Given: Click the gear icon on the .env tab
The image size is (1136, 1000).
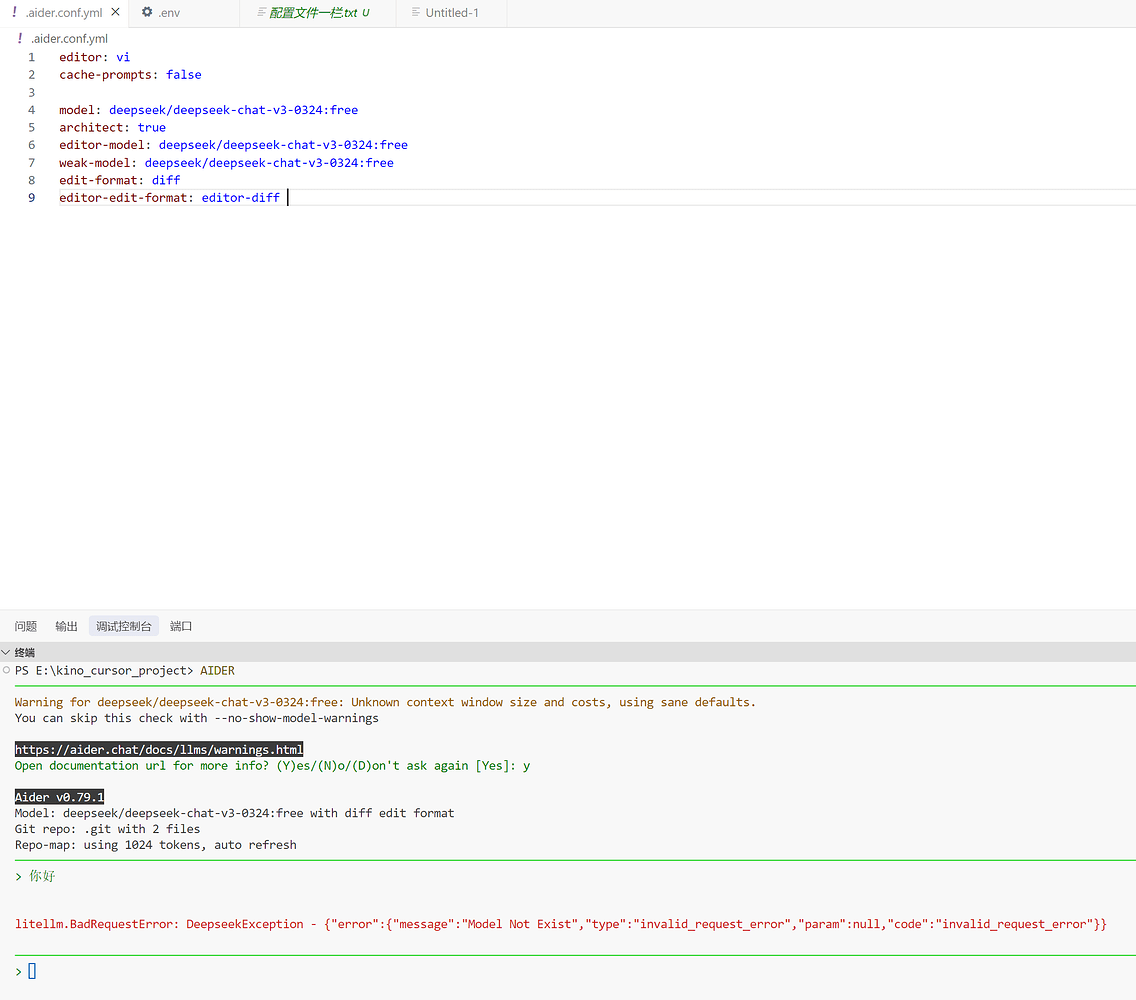Looking at the screenshot, I should pos(147,12).
